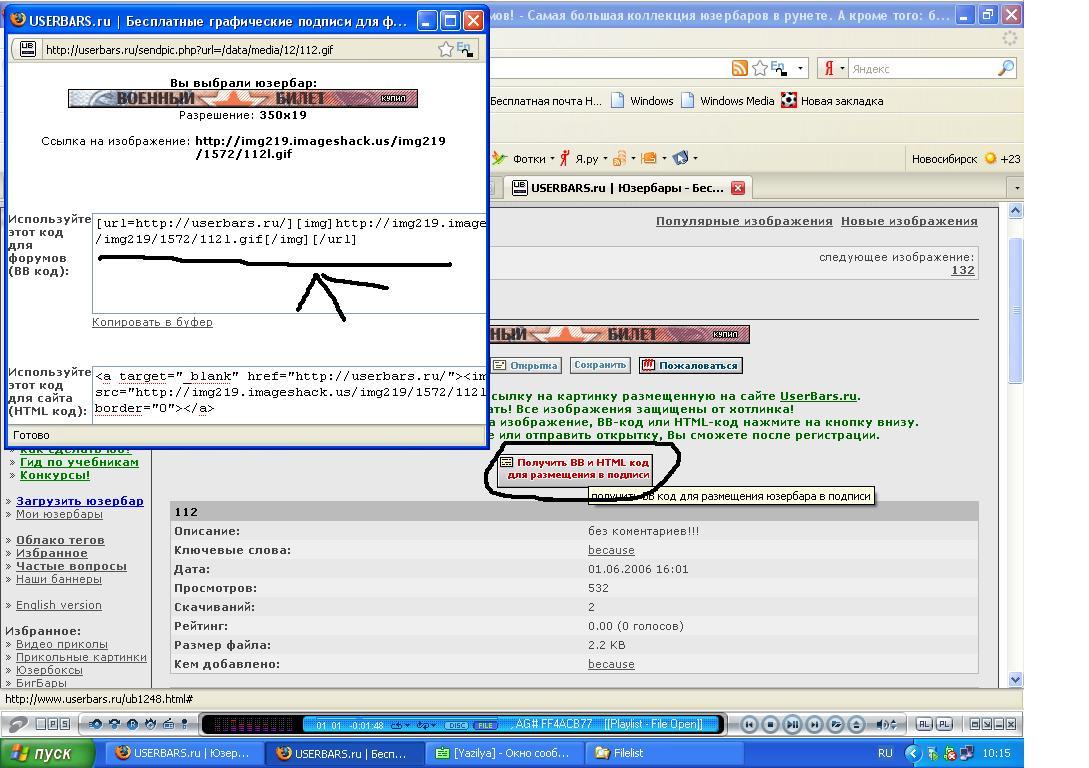Focus the Яндекс search input field
This screenshot has height=768, width=1089.
(922, 69)
